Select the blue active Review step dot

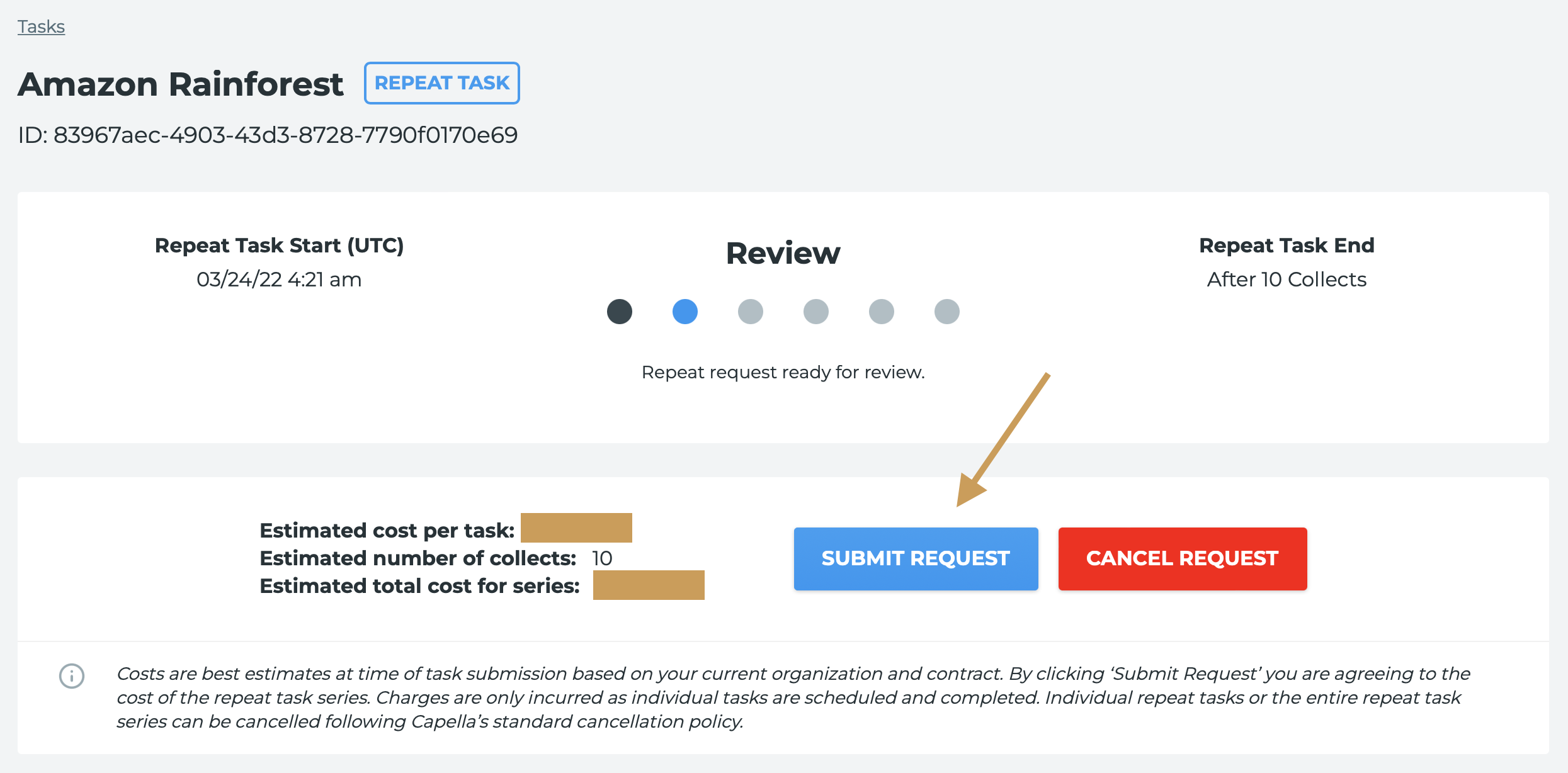[x=685, y=312]
